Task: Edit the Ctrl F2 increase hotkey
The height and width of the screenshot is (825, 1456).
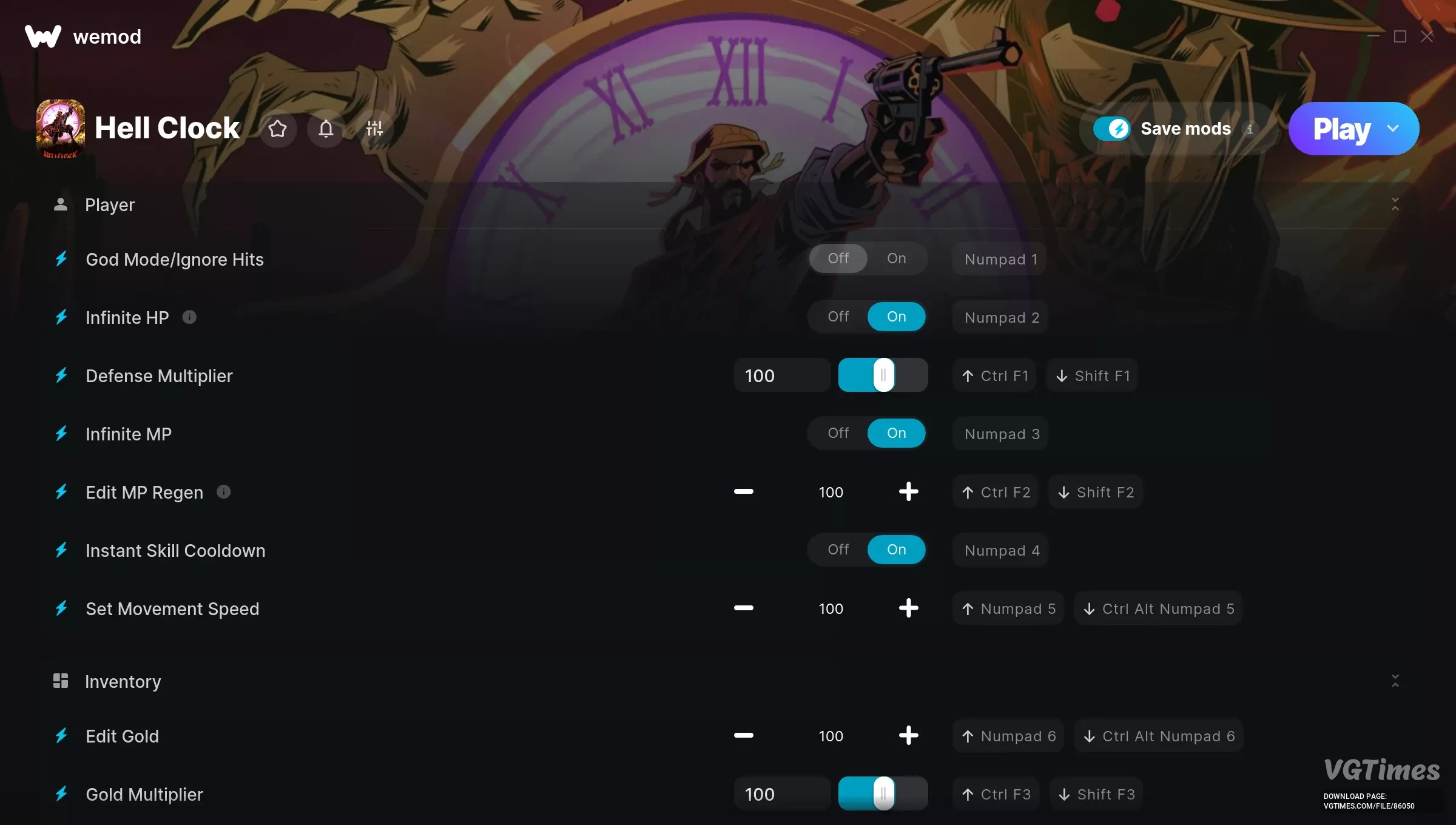Action: [x=996, y=492]
